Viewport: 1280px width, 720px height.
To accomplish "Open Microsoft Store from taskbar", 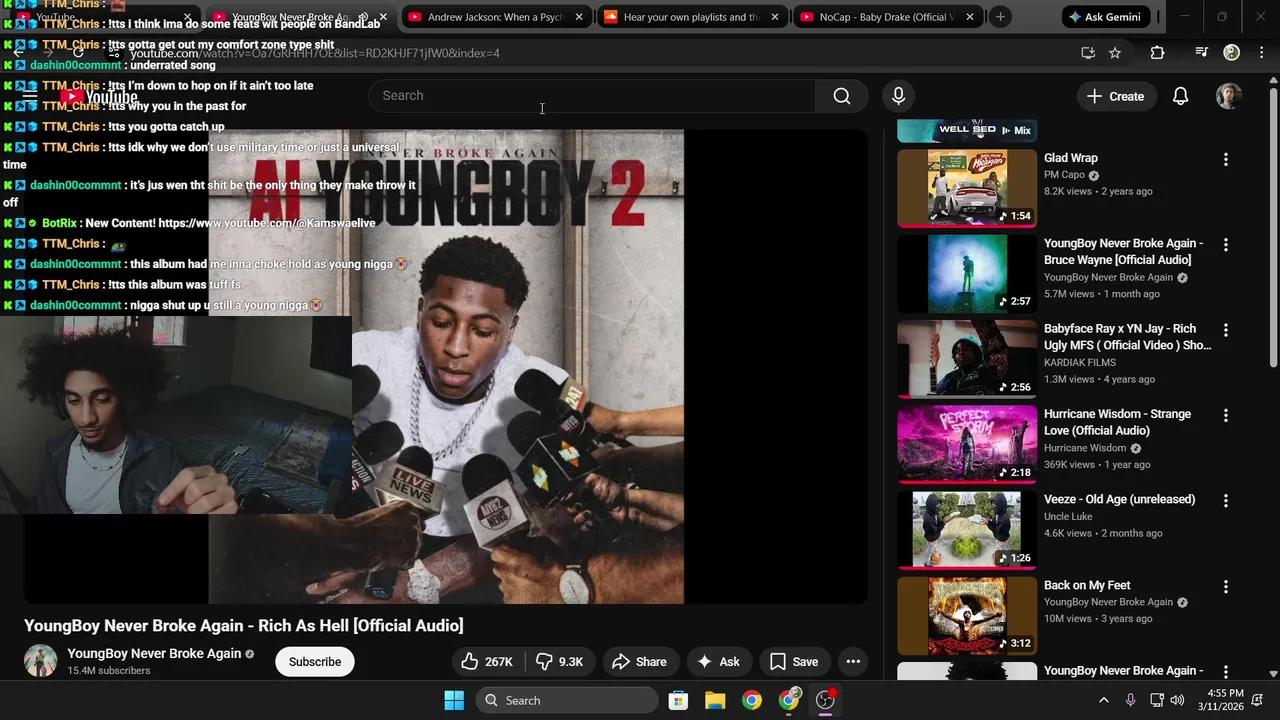I will pyautogui.click(x=678, y=700).
